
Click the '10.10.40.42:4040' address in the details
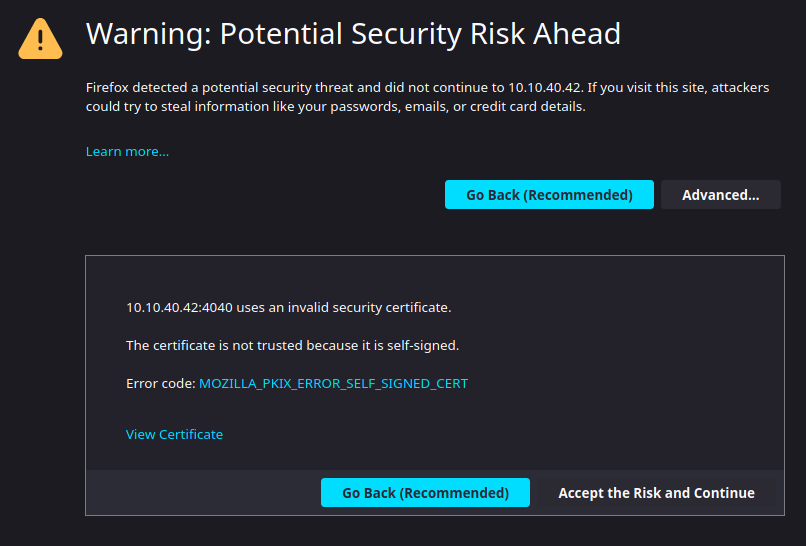point(178,307)
